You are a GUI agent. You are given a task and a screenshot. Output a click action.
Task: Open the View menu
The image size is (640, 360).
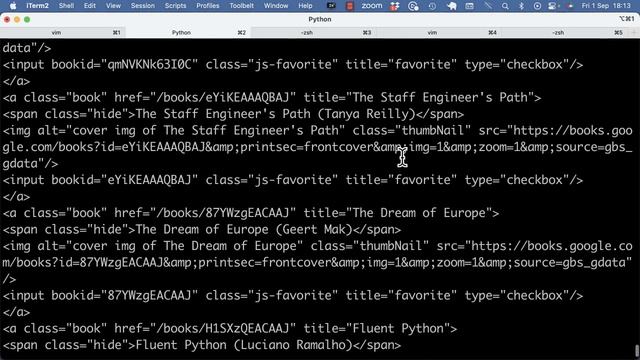coord(113,6)
